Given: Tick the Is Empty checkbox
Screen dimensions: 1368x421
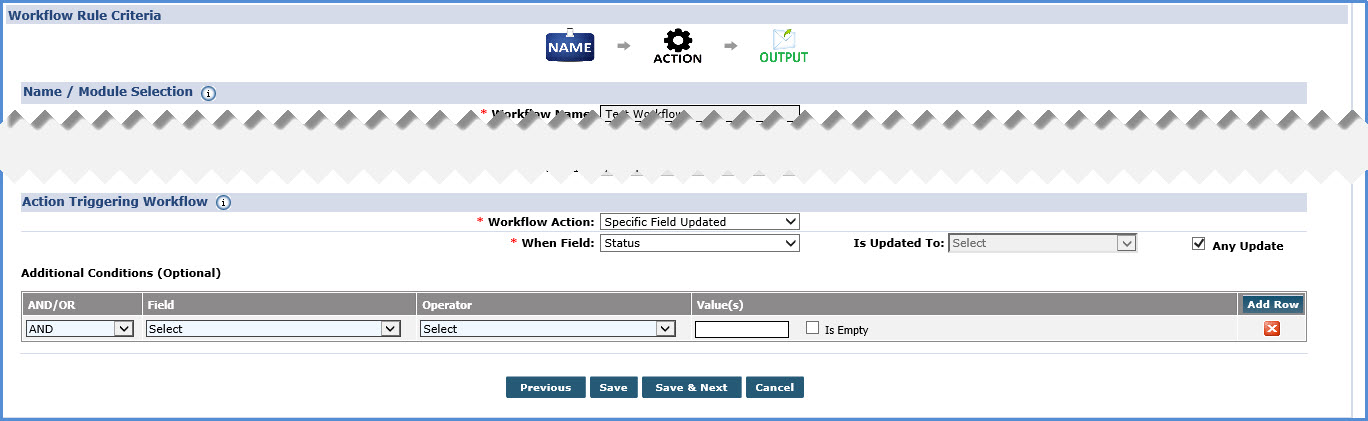Looking at the screenshot, I should (x=813, y=328).
